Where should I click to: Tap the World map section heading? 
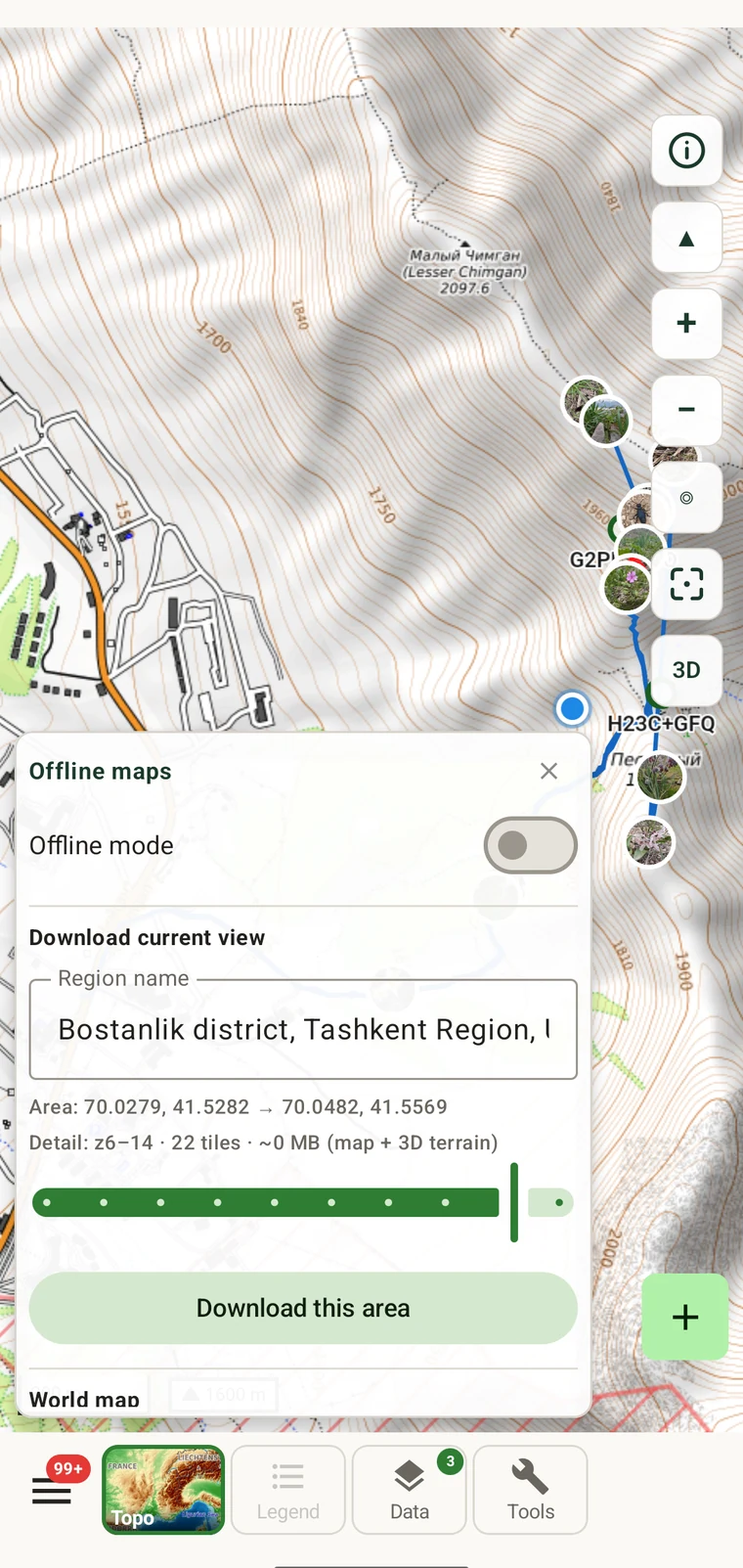(84, 1399)
